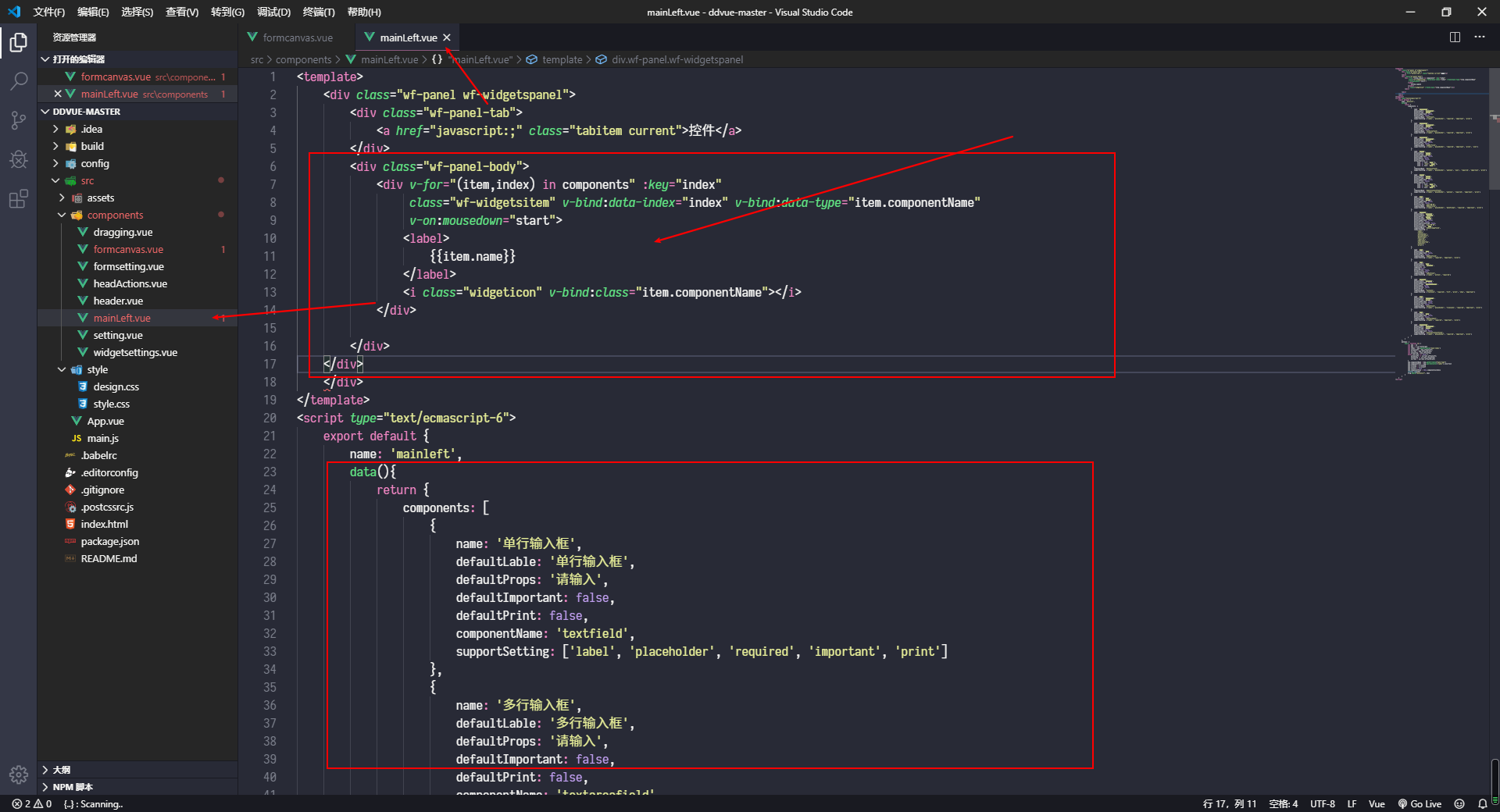Open the 查看(V) menu
This screenshot has width=1500, height=812.
point(182,12)
